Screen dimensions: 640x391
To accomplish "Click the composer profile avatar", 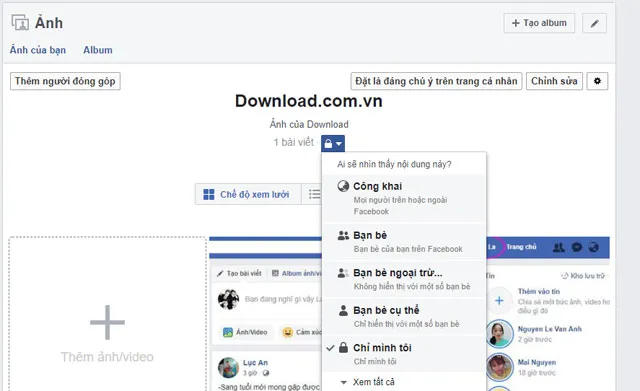I will (228, 299).
